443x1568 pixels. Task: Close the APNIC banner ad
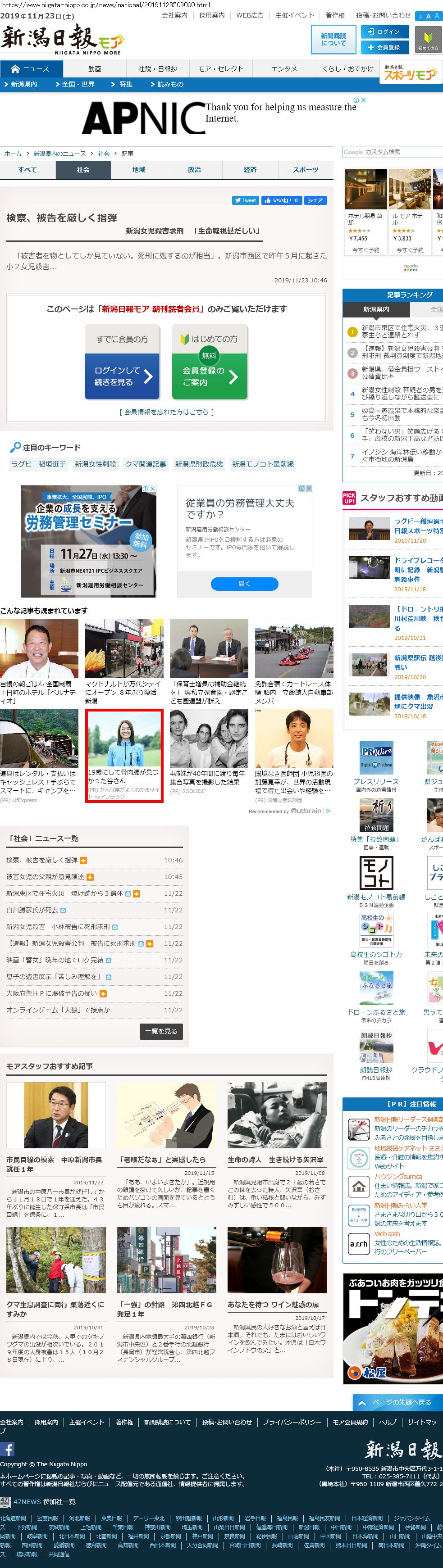click(x=364, y=100)
